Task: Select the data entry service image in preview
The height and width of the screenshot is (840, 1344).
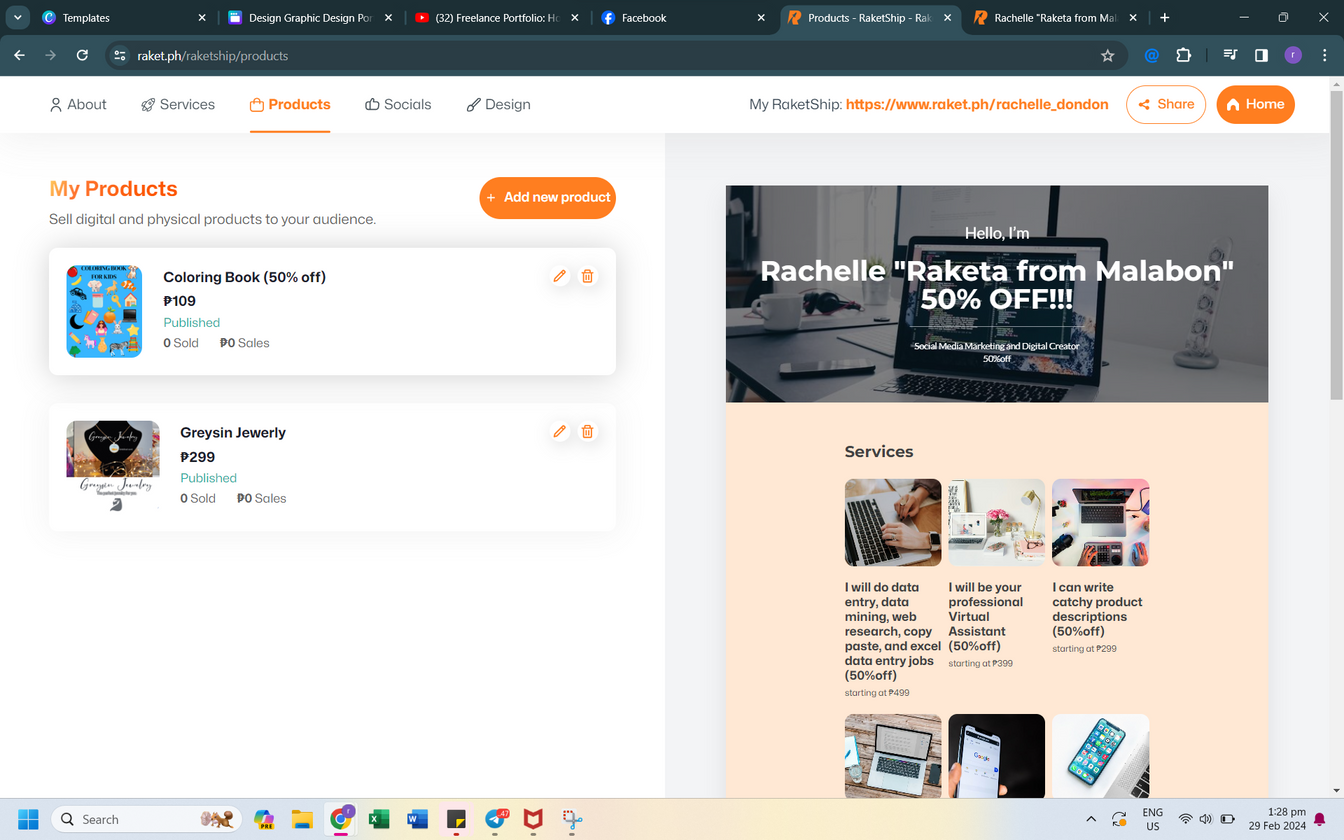Action: click(x=893, y=522)
